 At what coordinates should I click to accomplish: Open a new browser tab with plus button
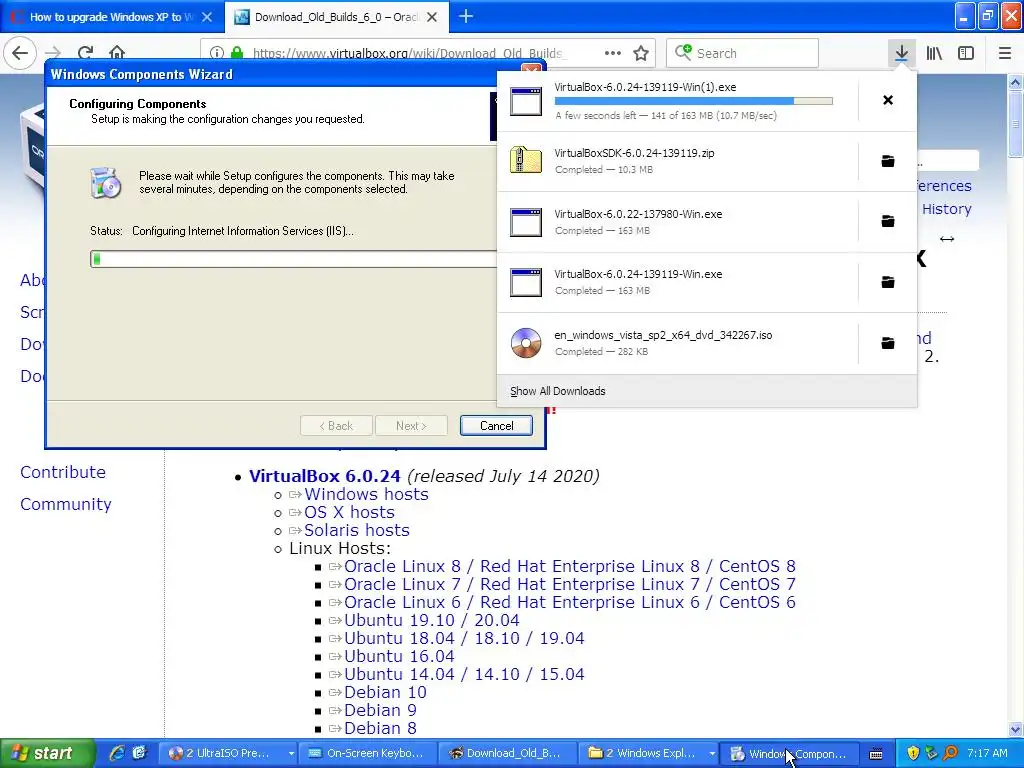point(466,17)
